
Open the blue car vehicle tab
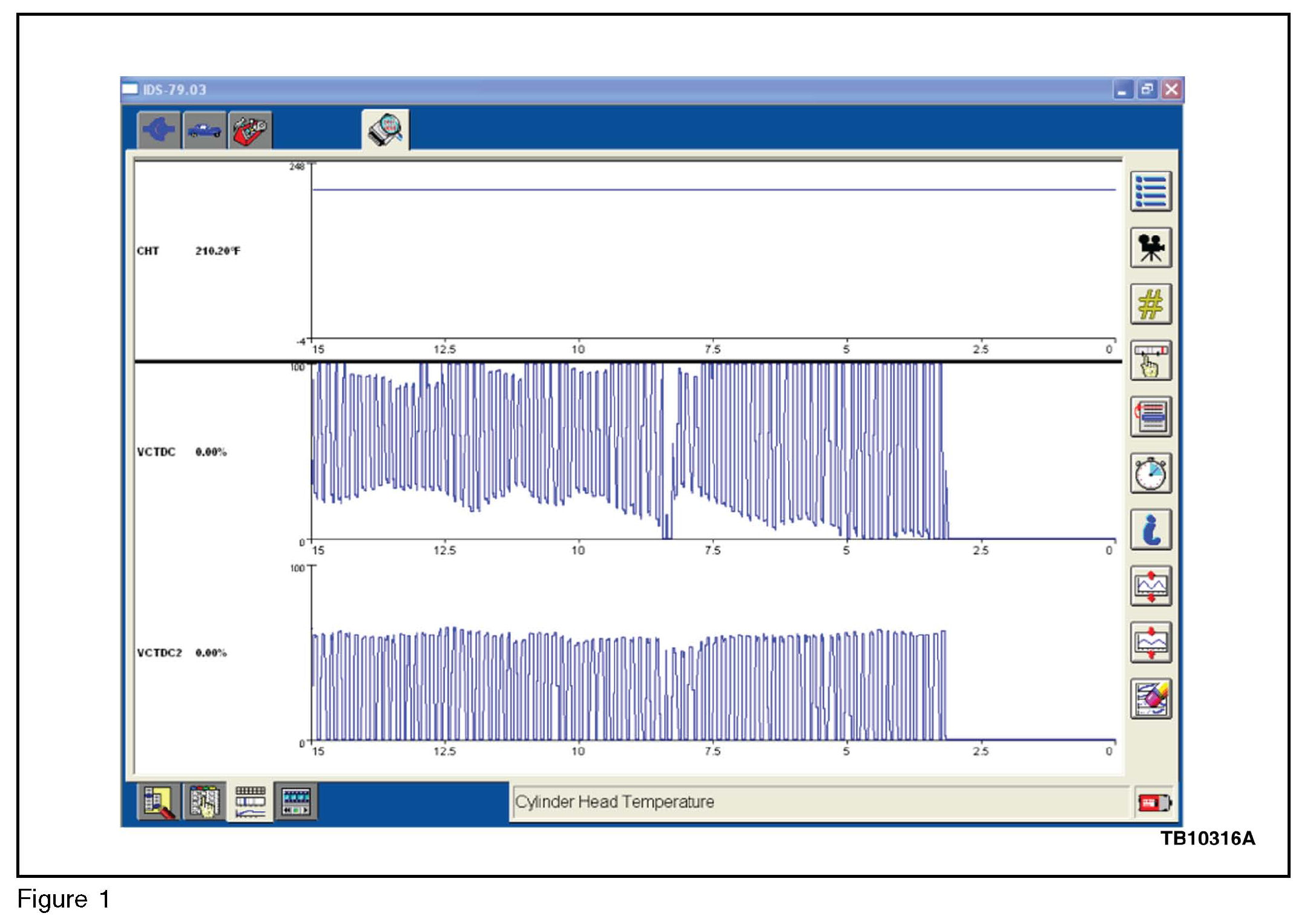(205, 130)
